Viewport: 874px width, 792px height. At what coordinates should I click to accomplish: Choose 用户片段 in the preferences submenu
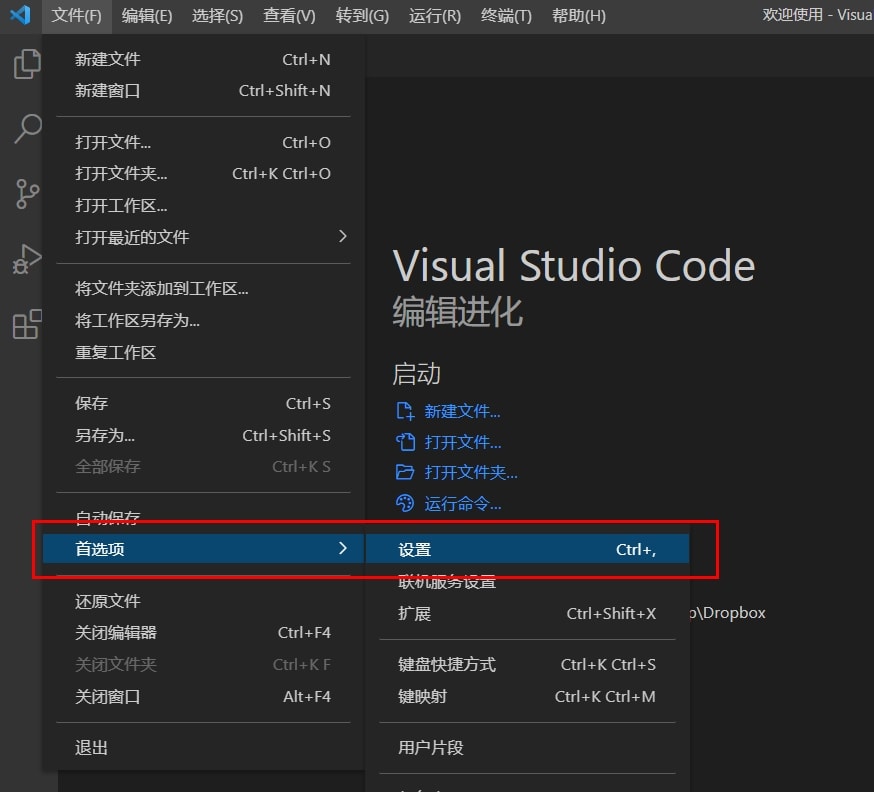527,747
